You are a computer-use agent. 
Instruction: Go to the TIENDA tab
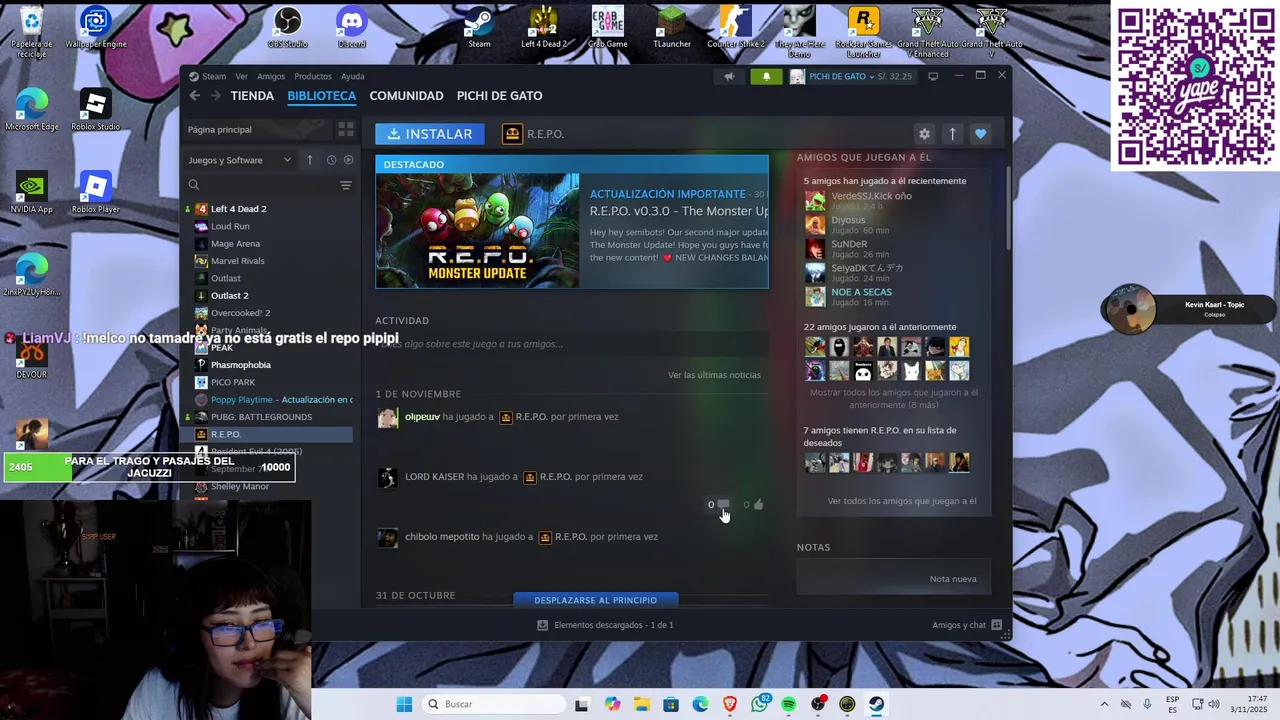(252, 96)
